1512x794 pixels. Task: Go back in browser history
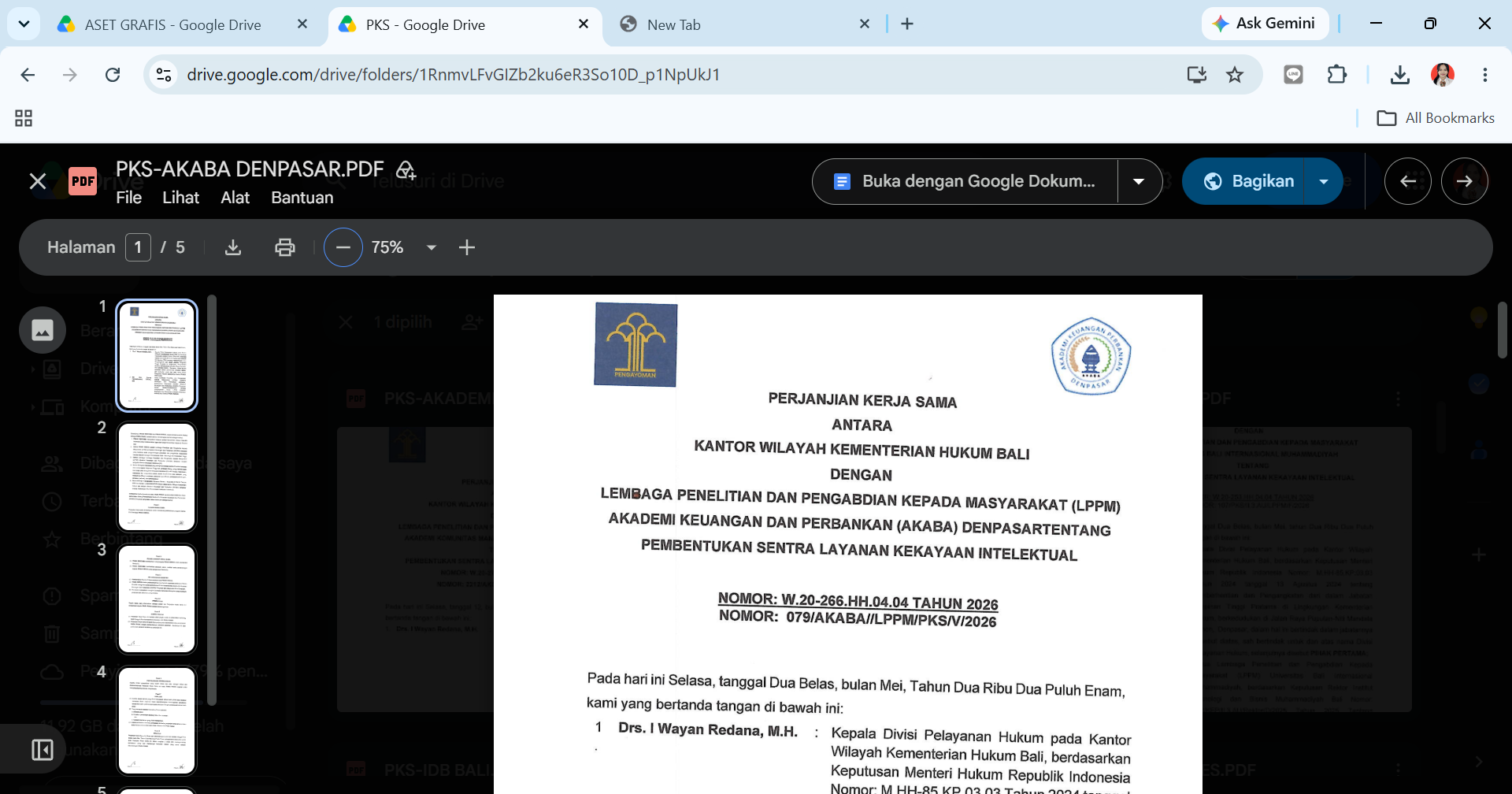pyautogui.click(x=28, y=75)
